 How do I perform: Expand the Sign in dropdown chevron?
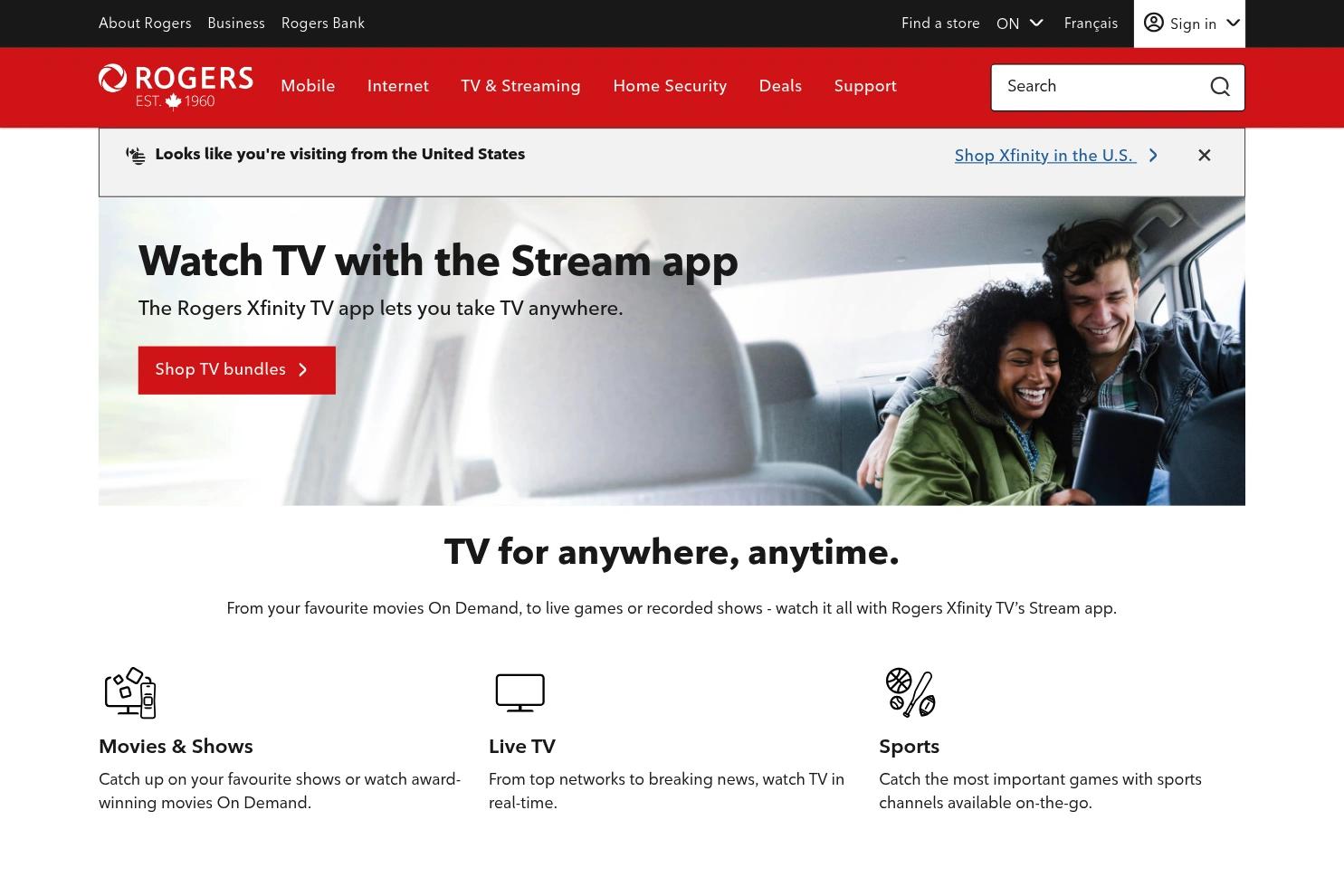click(1233, 23)
